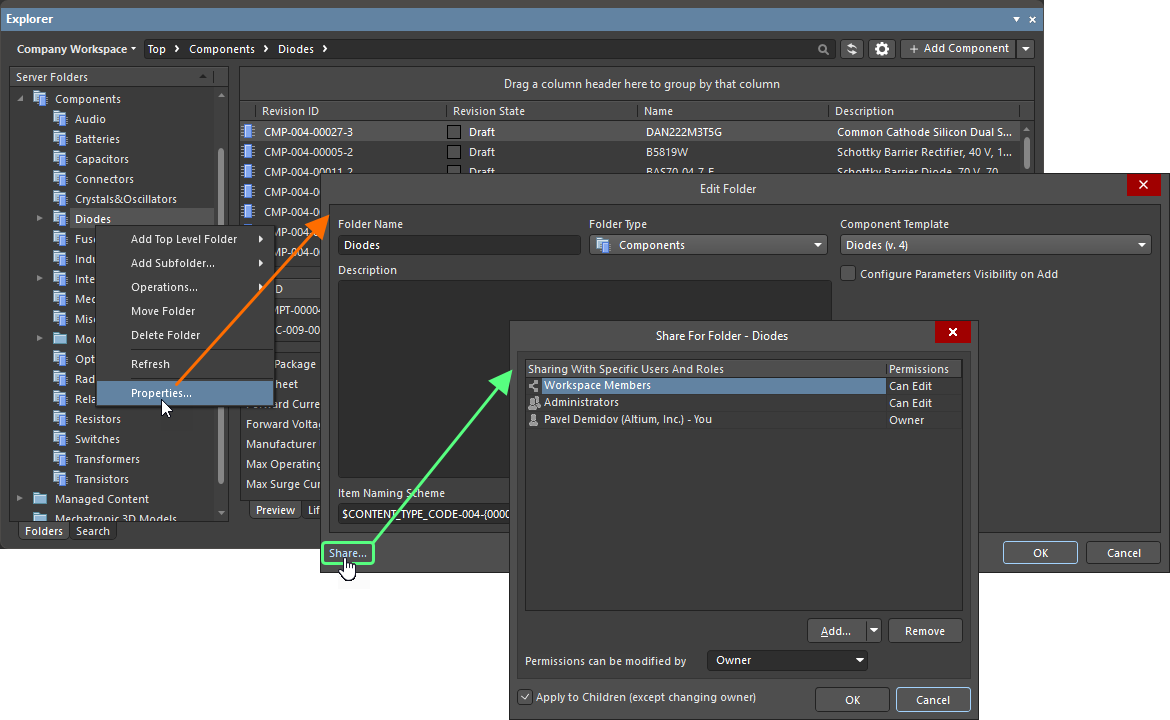Image resolution: width=1170 pixels, height=720 pixels.
Task: Click the Capacitors folder icon
Action: click(x=60, y=159)
